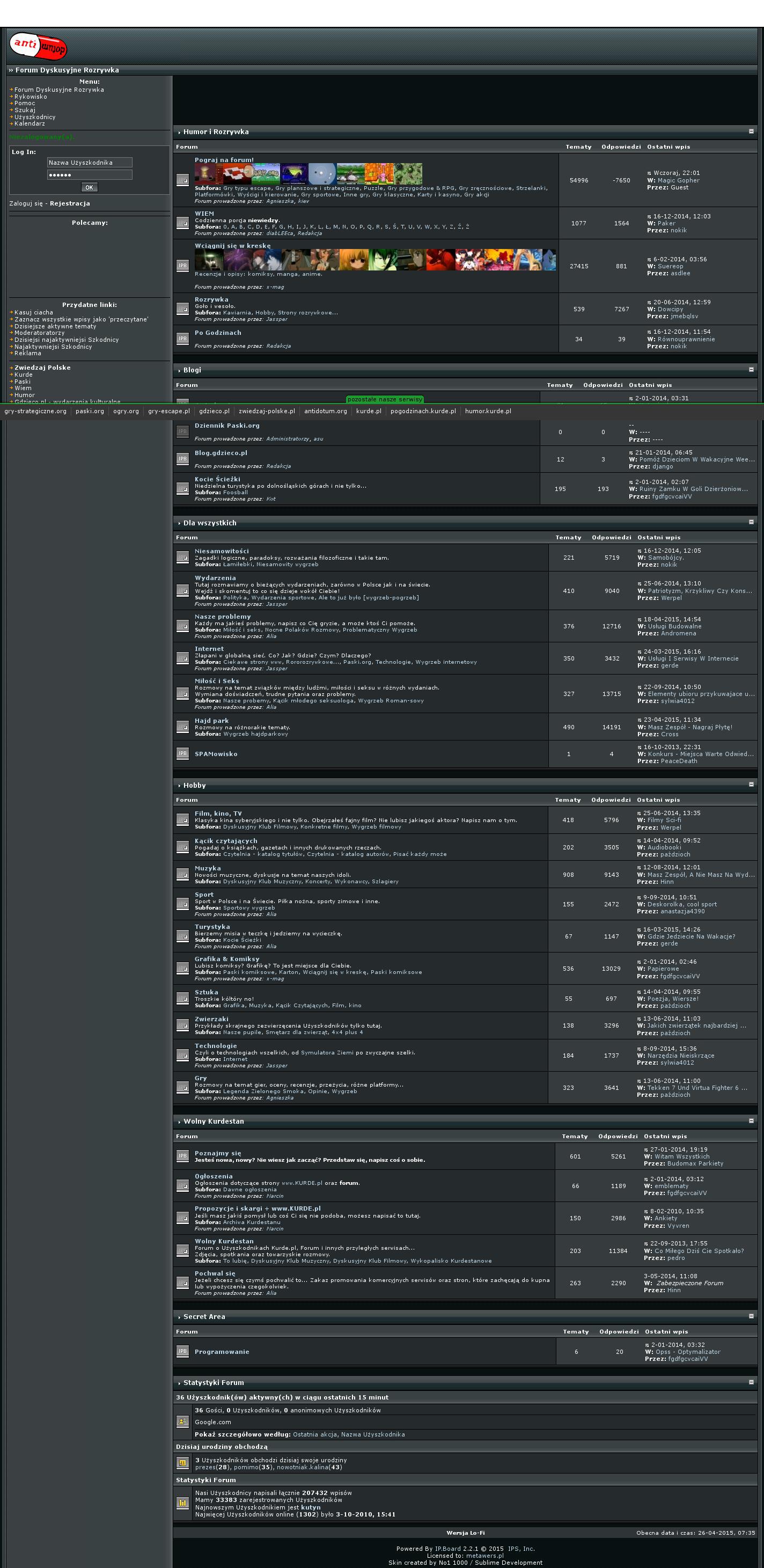
Task: Follow the Rejestracja link
Action: click(x=70, y=203)
